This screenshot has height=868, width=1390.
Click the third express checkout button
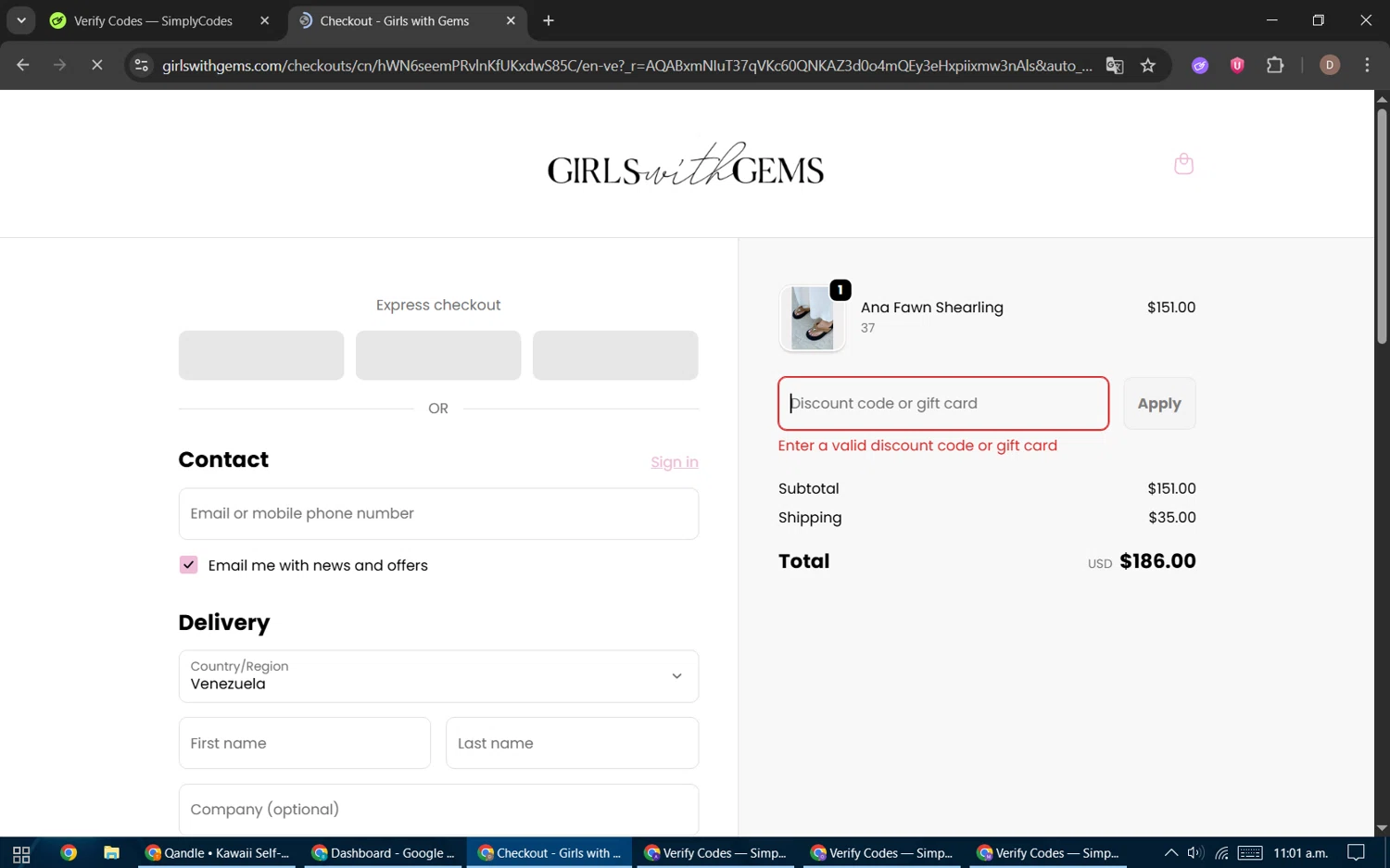coord(615,356)
